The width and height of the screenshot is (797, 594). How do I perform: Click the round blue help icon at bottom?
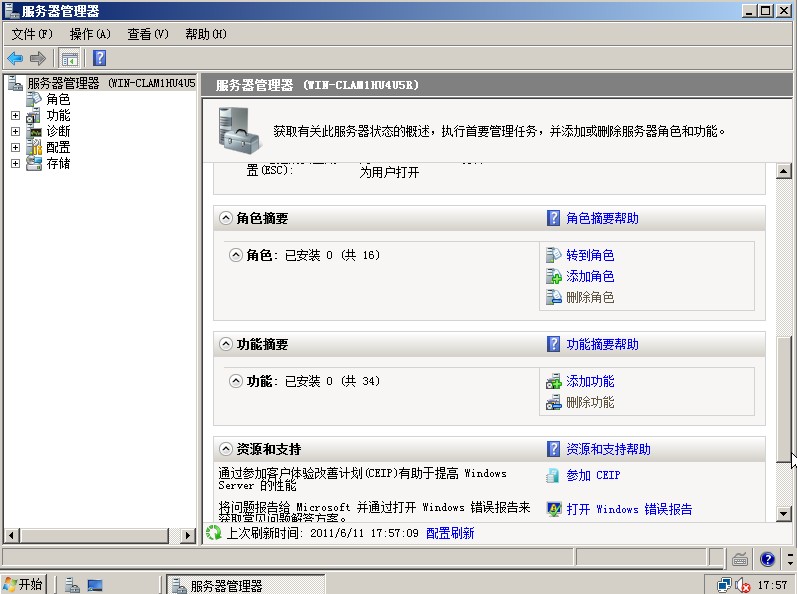(767, 559)
